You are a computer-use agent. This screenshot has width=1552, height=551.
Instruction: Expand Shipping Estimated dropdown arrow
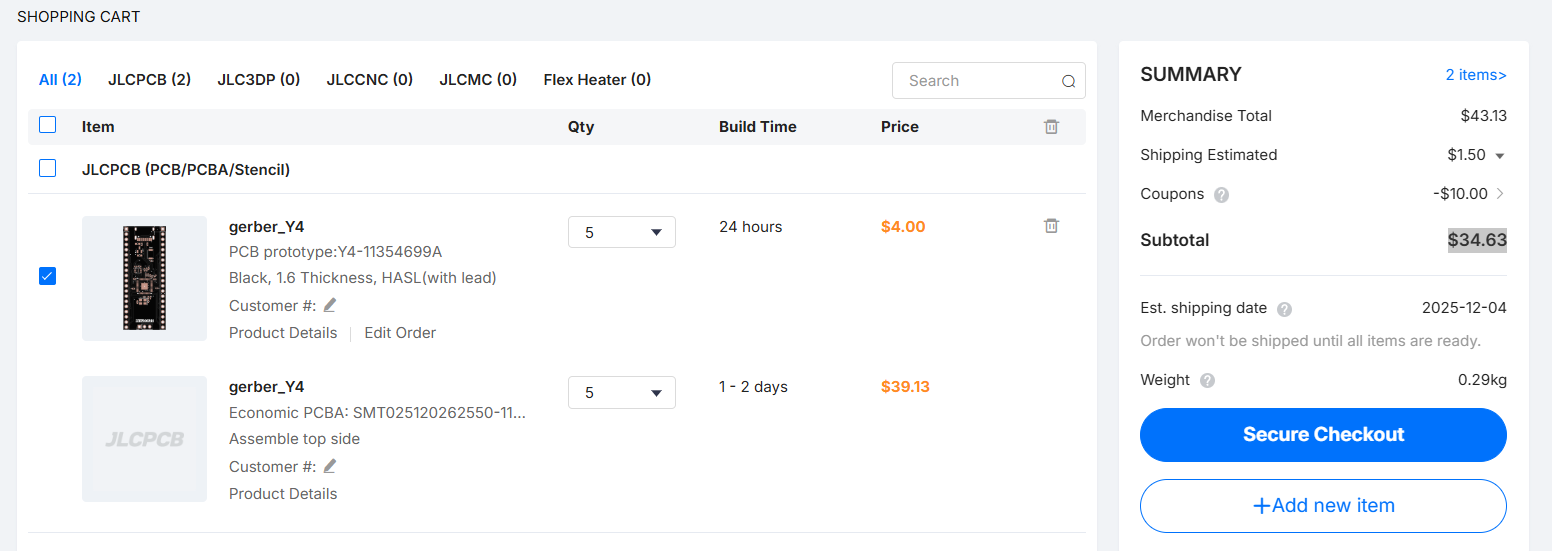coord(1499,156)
